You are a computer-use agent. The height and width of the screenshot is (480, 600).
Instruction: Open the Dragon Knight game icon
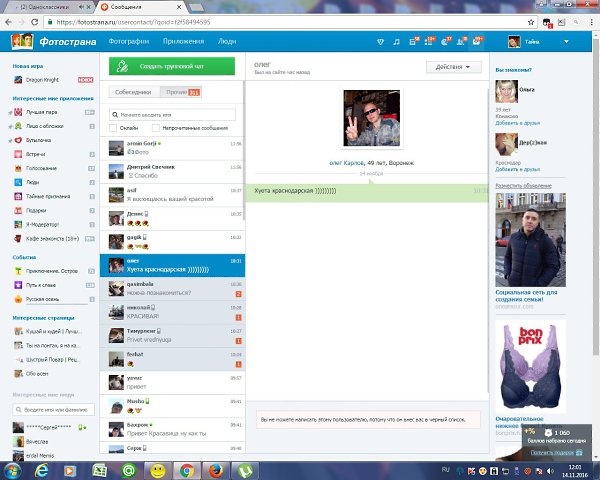(18, 78)
